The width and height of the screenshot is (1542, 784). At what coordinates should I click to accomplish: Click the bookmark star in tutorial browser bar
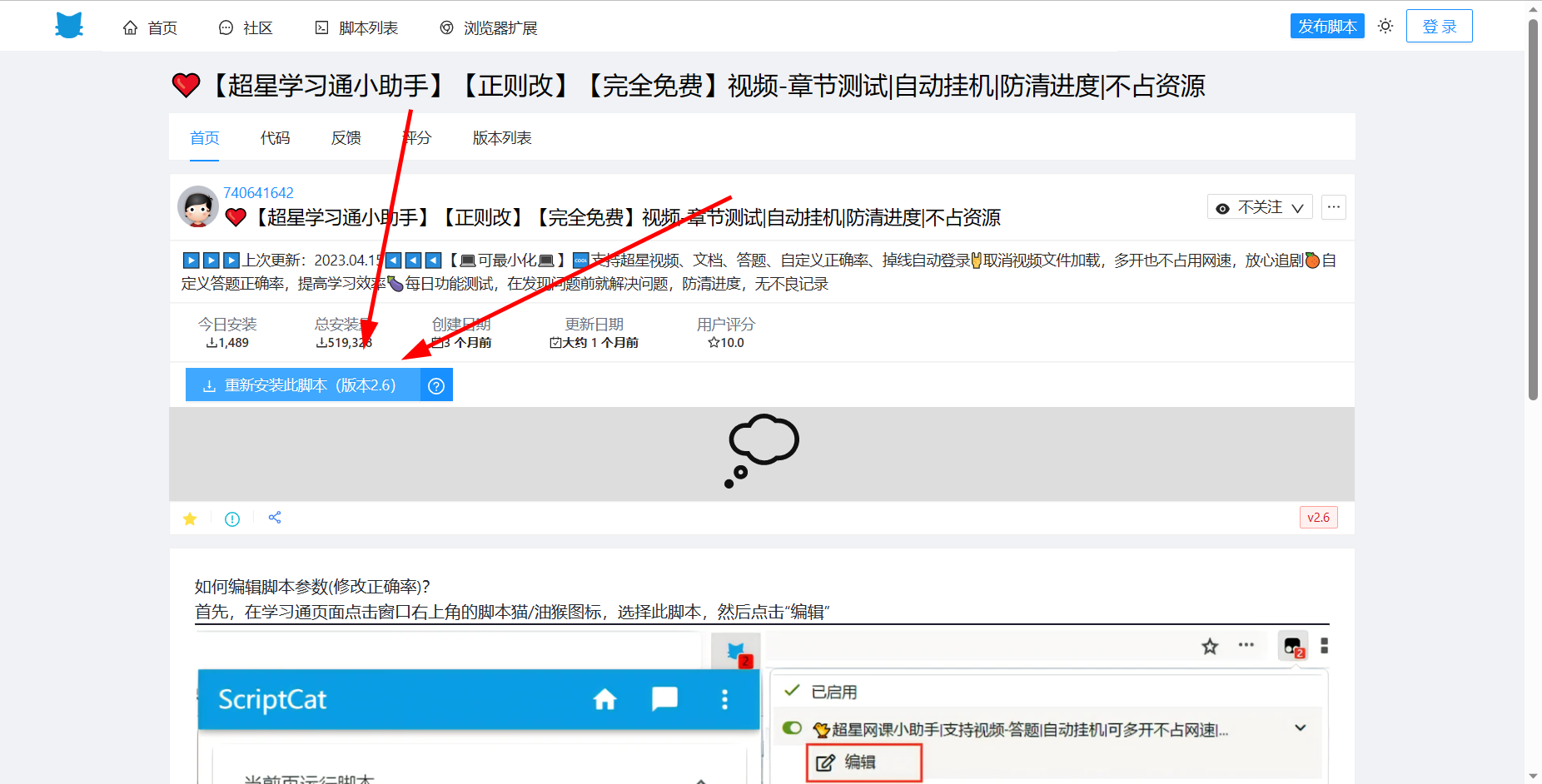tap(1210, 646)
